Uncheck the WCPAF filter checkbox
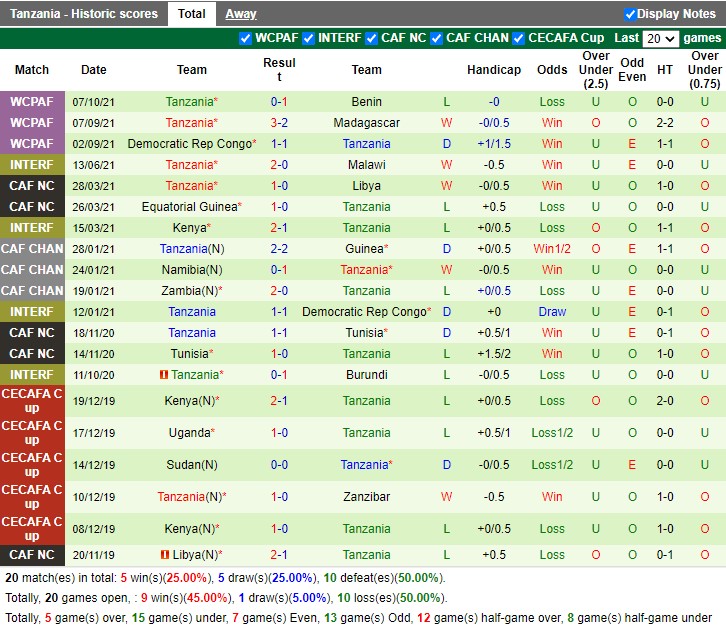This screenshot has width=726, height=626. click(246, 39)
